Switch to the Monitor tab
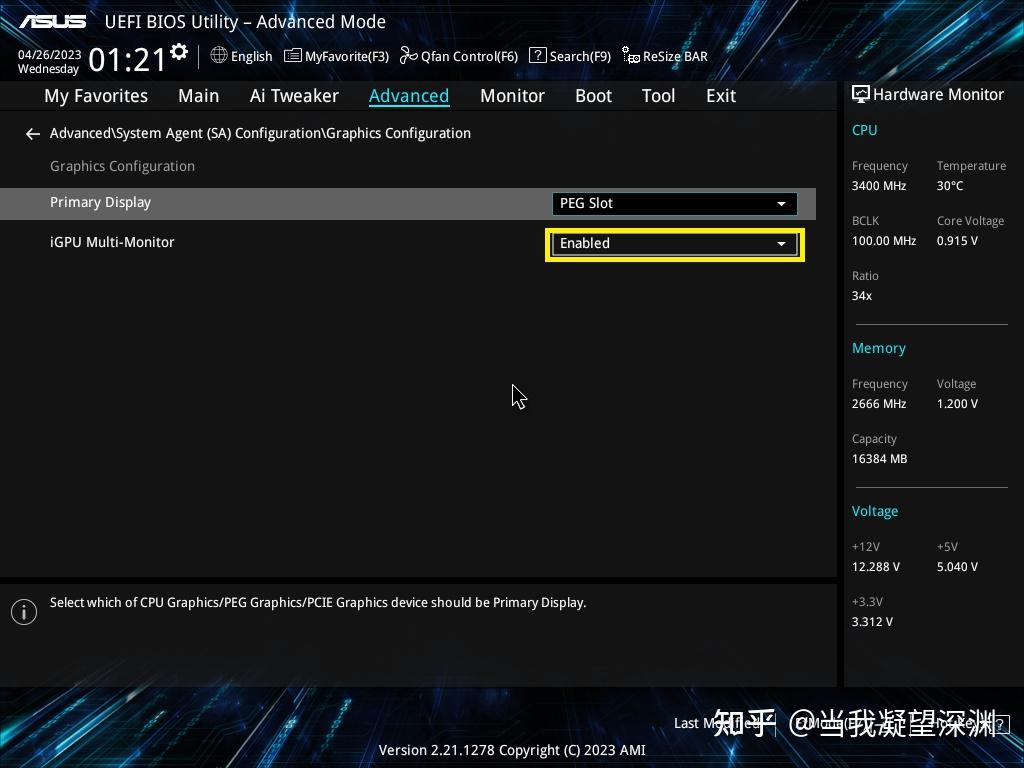 (512, 96)
